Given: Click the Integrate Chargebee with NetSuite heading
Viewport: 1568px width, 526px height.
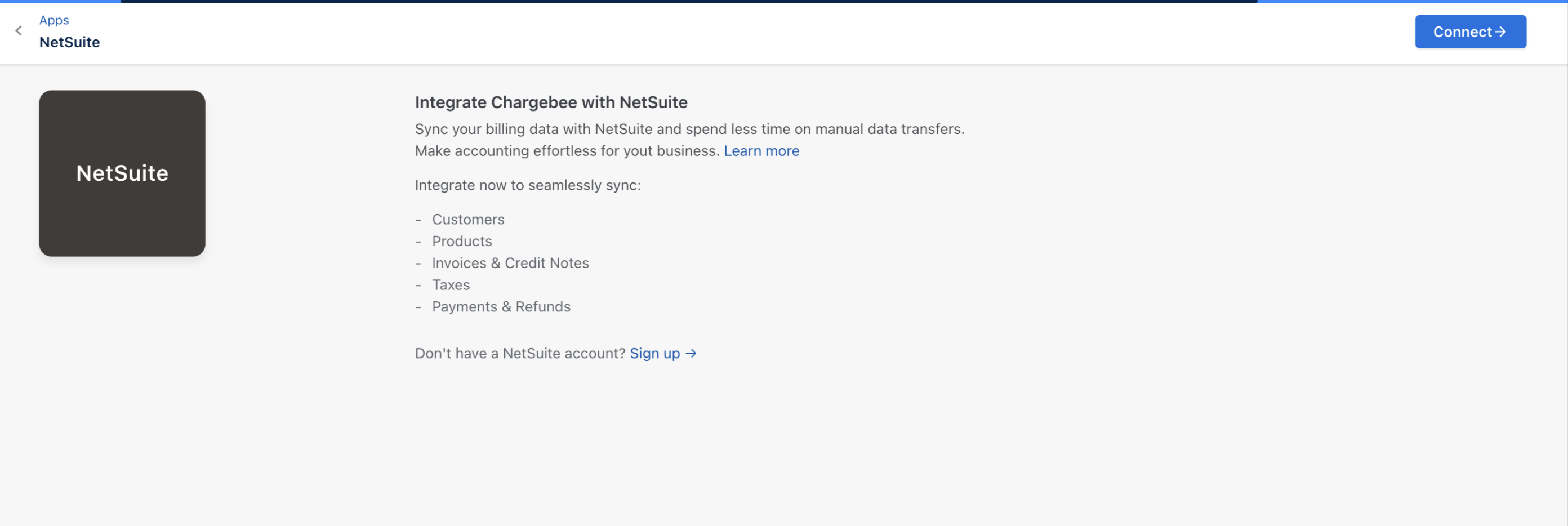Looking at the screenshot, I should pos(551,102).
